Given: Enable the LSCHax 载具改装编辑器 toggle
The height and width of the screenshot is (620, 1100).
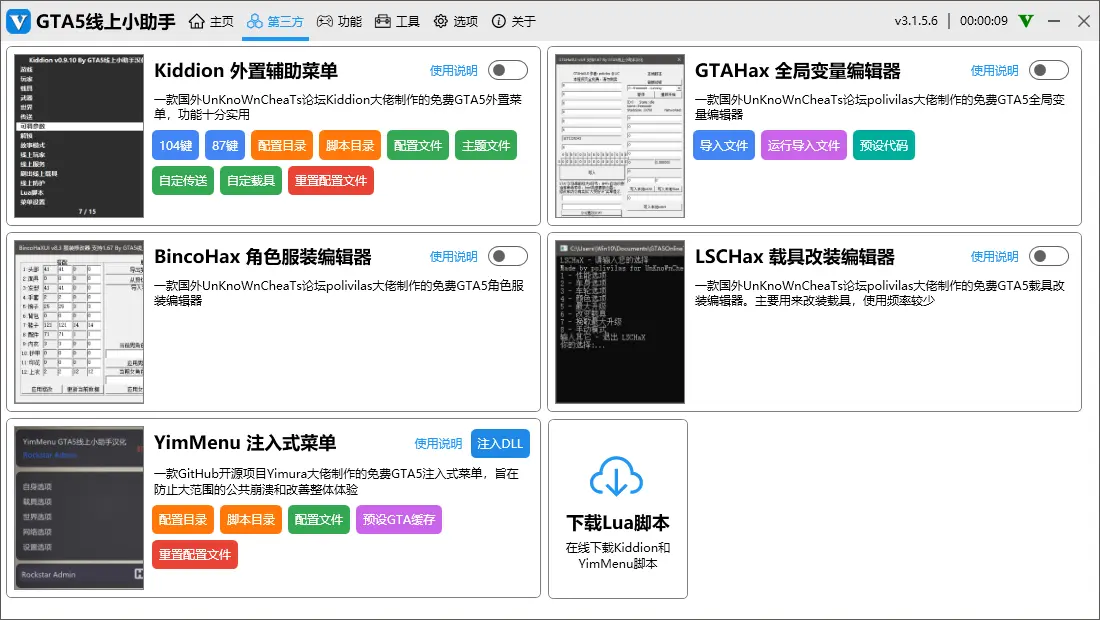Looking at the screenshot, I should point(1049,256).
